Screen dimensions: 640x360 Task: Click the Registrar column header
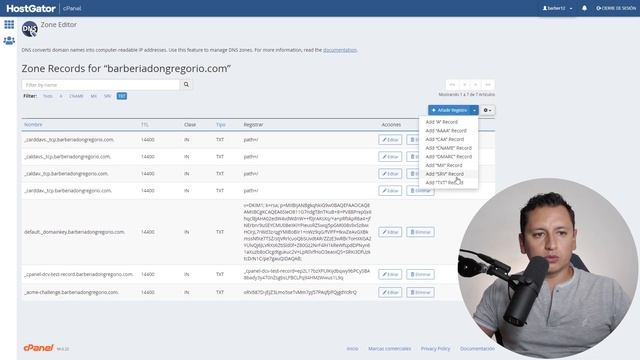[253, 124]
